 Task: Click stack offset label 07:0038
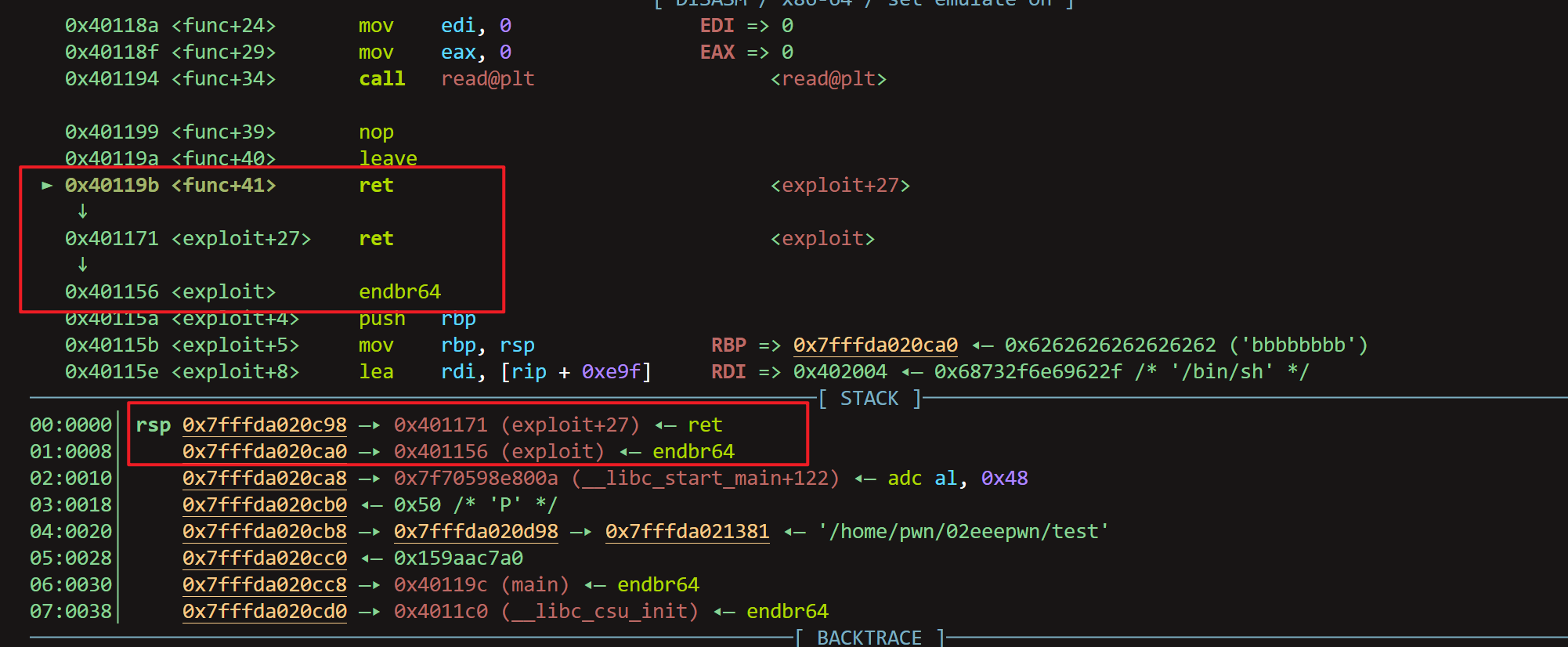(71, 612)
